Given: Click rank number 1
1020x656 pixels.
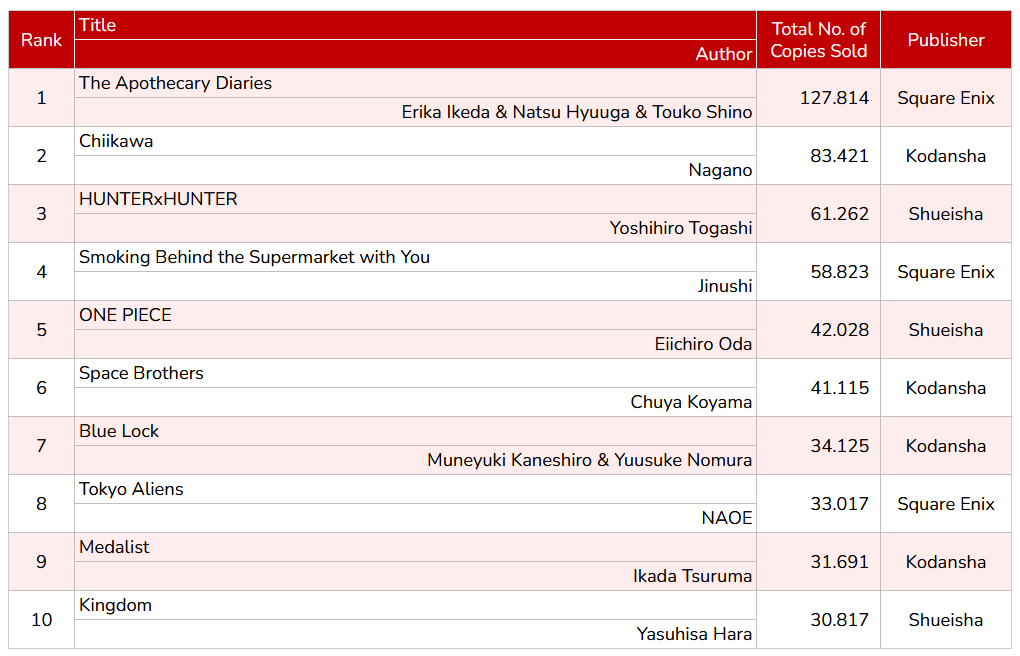Looking at the screenshot, I should (x=42, y=98).
